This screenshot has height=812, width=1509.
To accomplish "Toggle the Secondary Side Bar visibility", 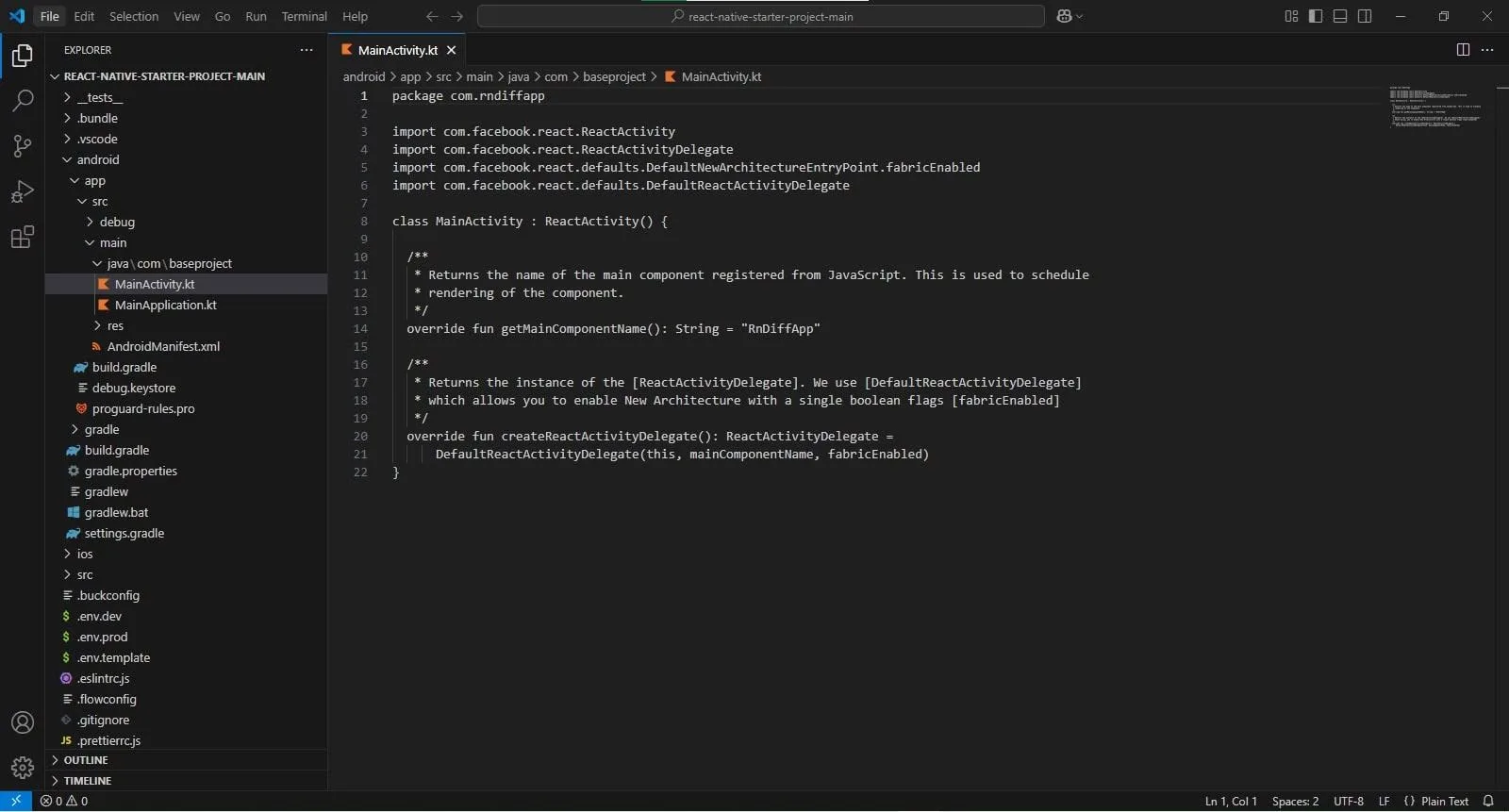I will (x=1365, y=16).
